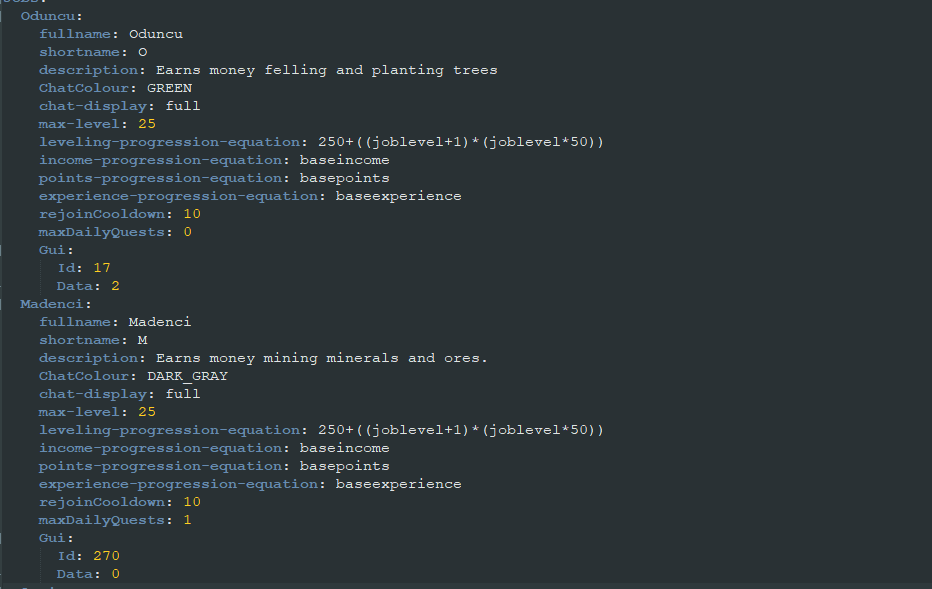Image resolution: width=932 pixels, height=589 pixels.
Task: Click the text "Earns money felling and planting trees"
Action: coord(326,70)
